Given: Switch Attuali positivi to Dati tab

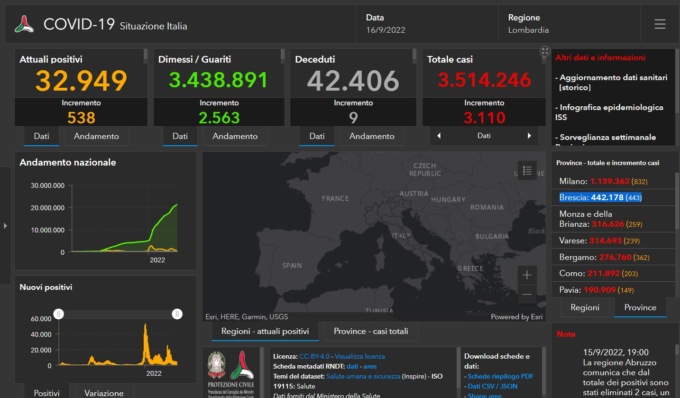Looking at the screenshot, I should [41, 136].
